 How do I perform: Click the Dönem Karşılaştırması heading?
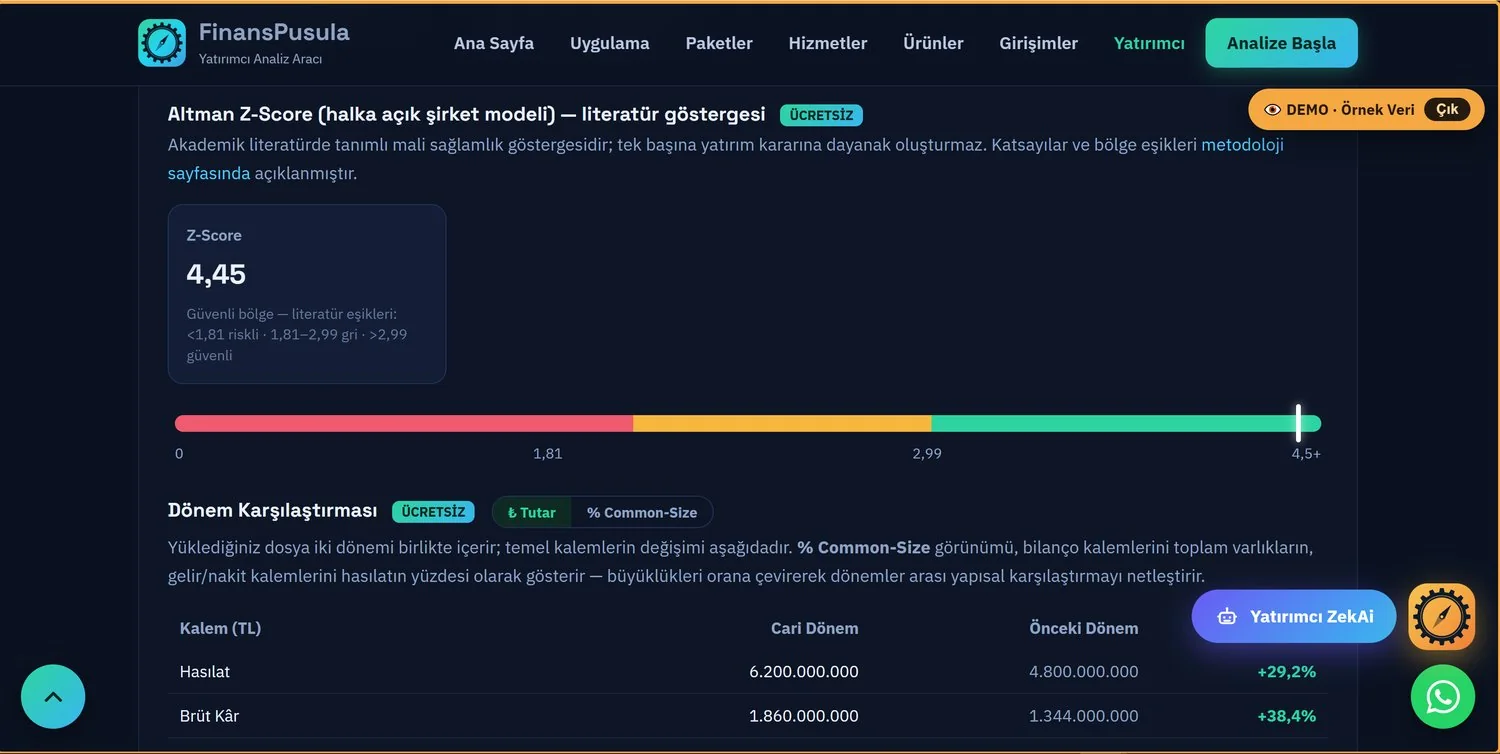pyautogui.click(x=273, y=511)
